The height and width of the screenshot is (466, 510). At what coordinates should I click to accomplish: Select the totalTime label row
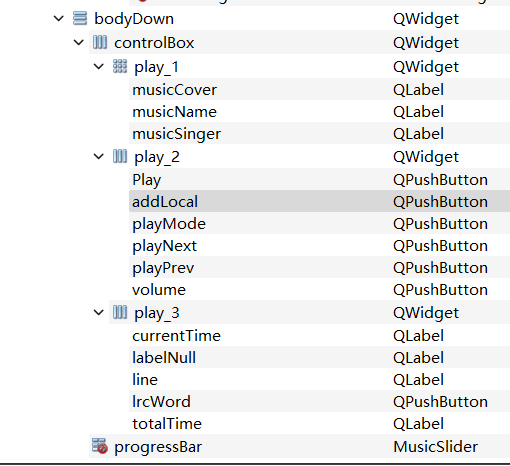coord(319,423)
